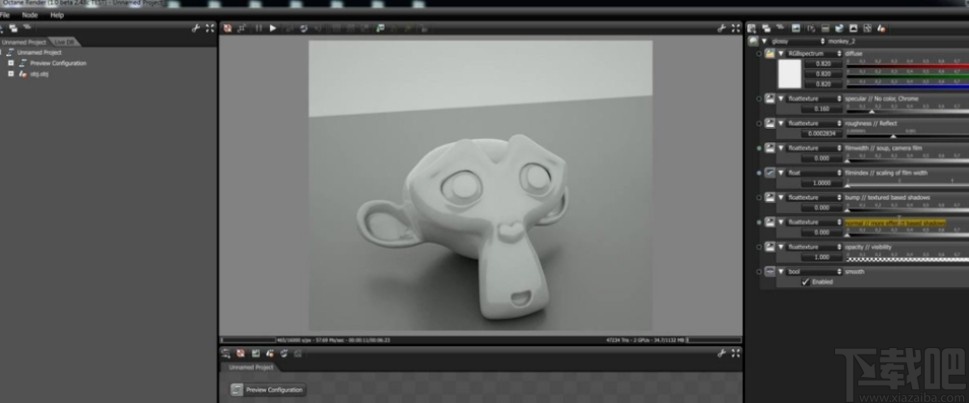Toggle the circle pin beside specular
This screenshot has height=403, width=969.
(x=759, y=99)
